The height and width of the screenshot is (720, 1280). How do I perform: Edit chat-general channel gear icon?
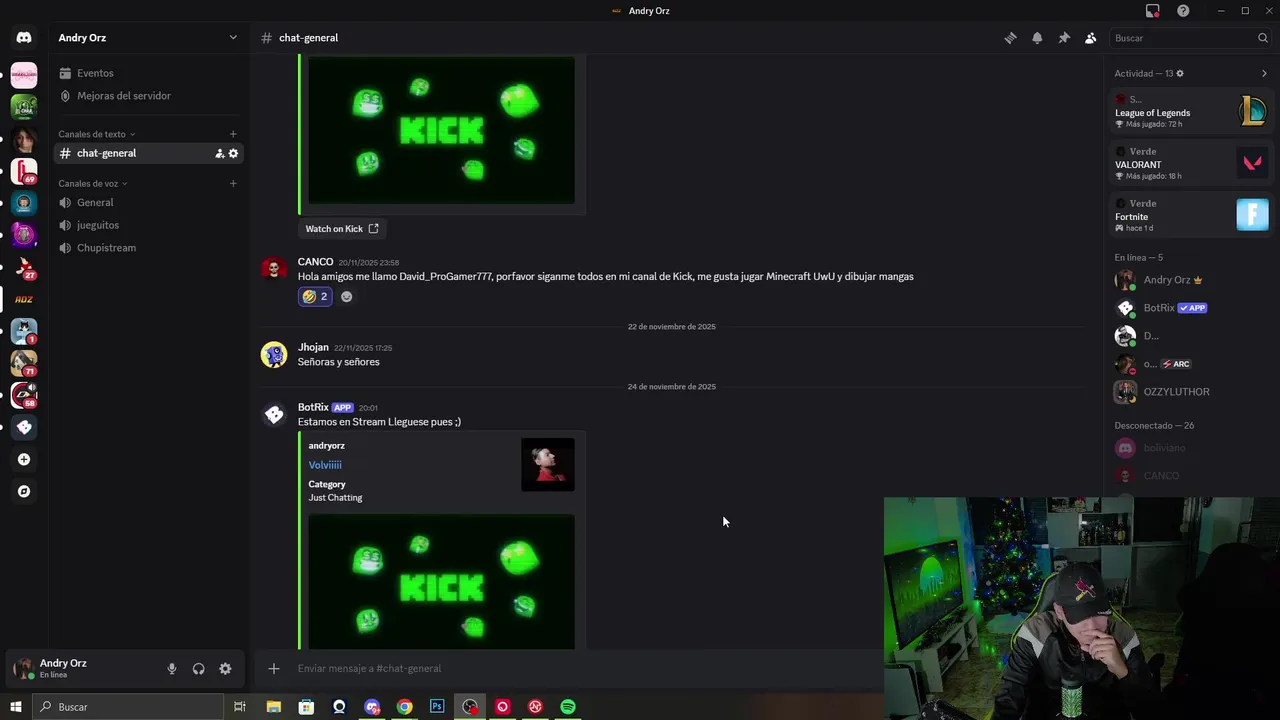233,153
